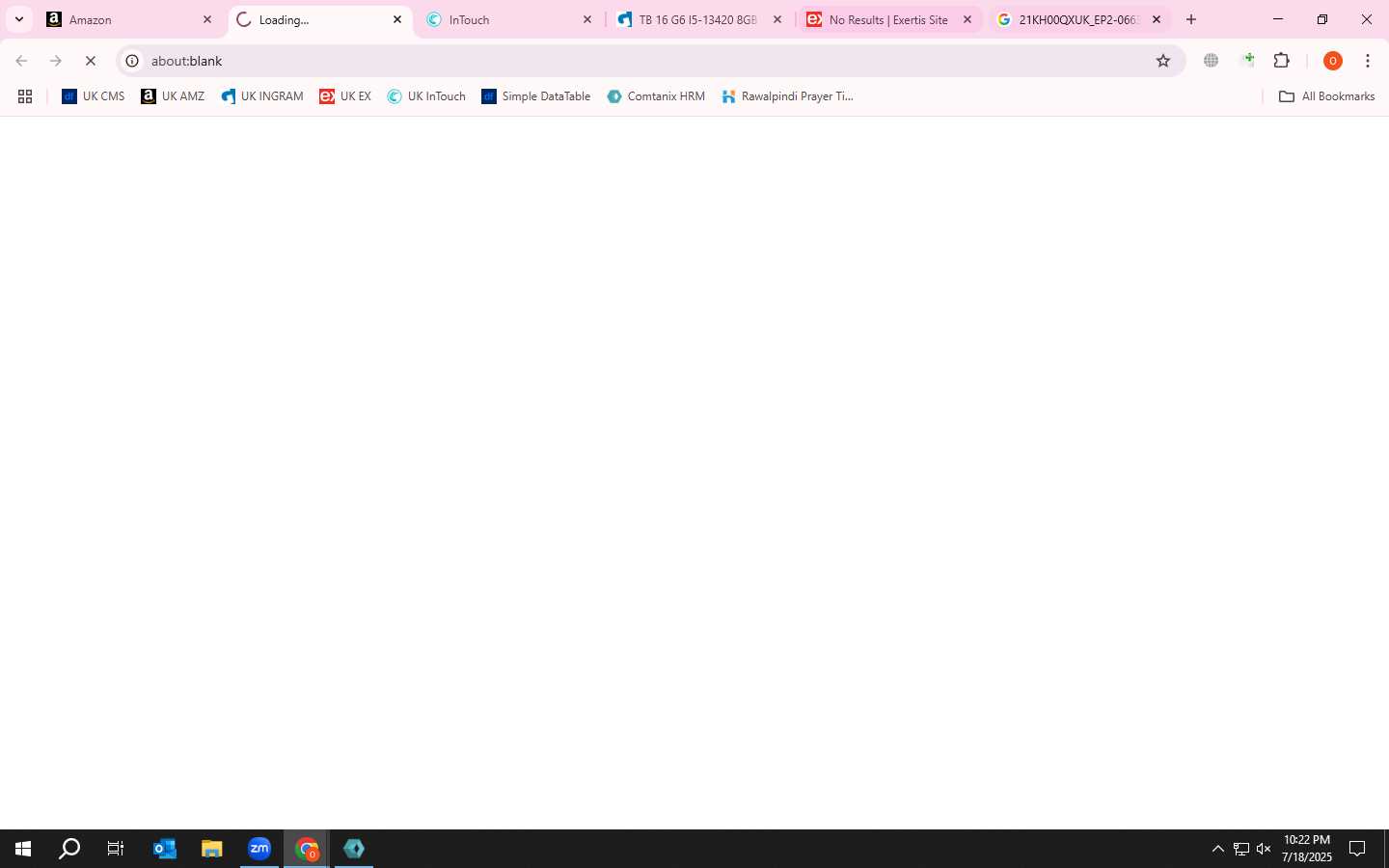Open Task View on taskbar
1389x868 pixels.
tap(116, 849)
